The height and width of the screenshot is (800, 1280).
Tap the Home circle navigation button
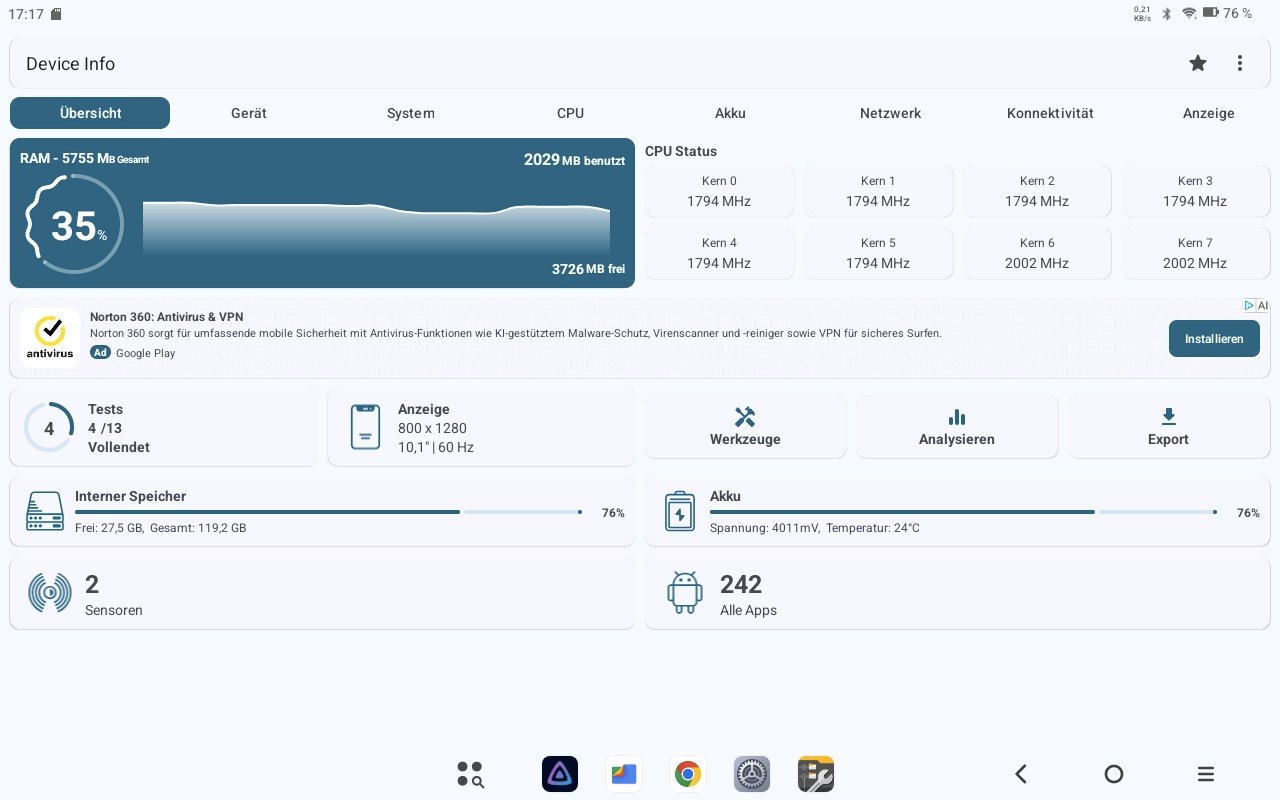click(x=1113, y=774)
